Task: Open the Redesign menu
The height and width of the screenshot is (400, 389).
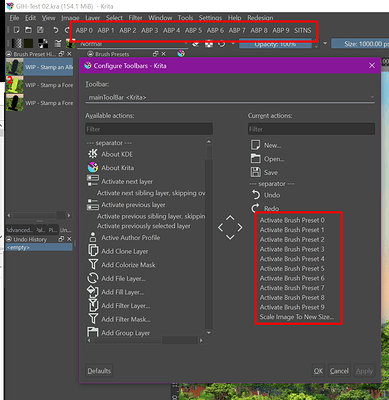Action: tap(260, 18)
